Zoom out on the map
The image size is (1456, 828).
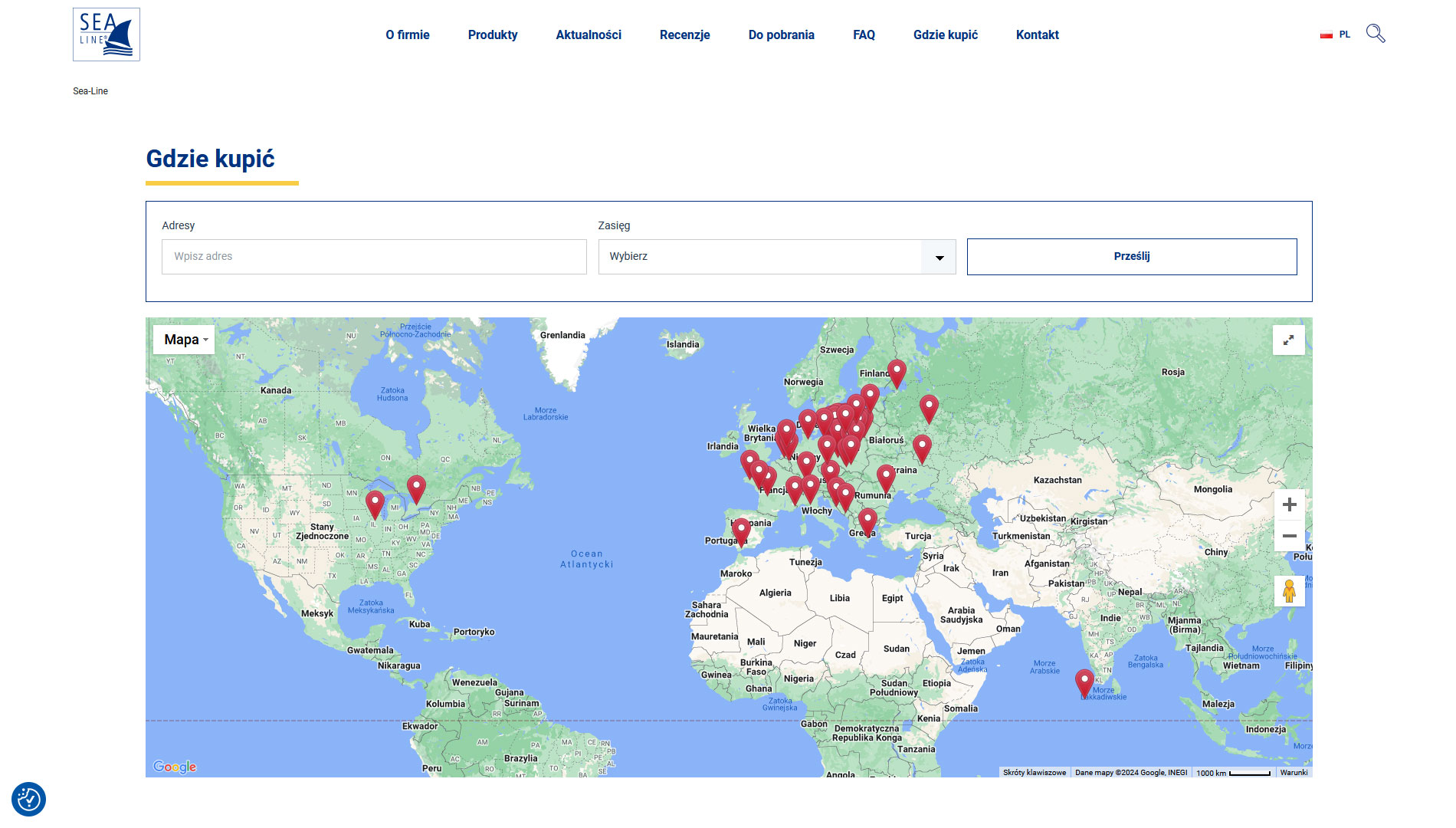(x=1289, y=536)
